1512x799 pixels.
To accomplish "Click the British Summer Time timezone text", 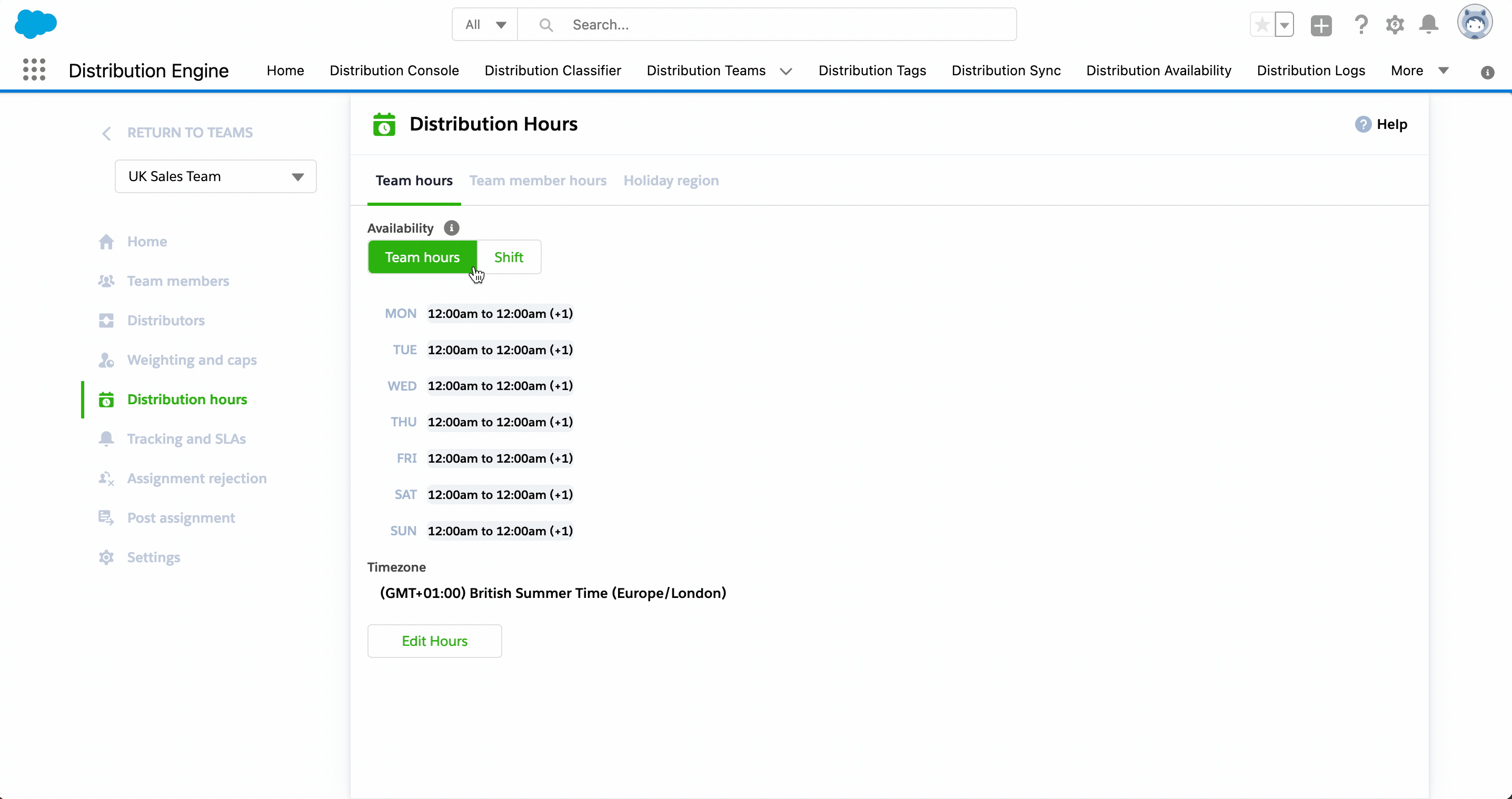I will 553,593.
